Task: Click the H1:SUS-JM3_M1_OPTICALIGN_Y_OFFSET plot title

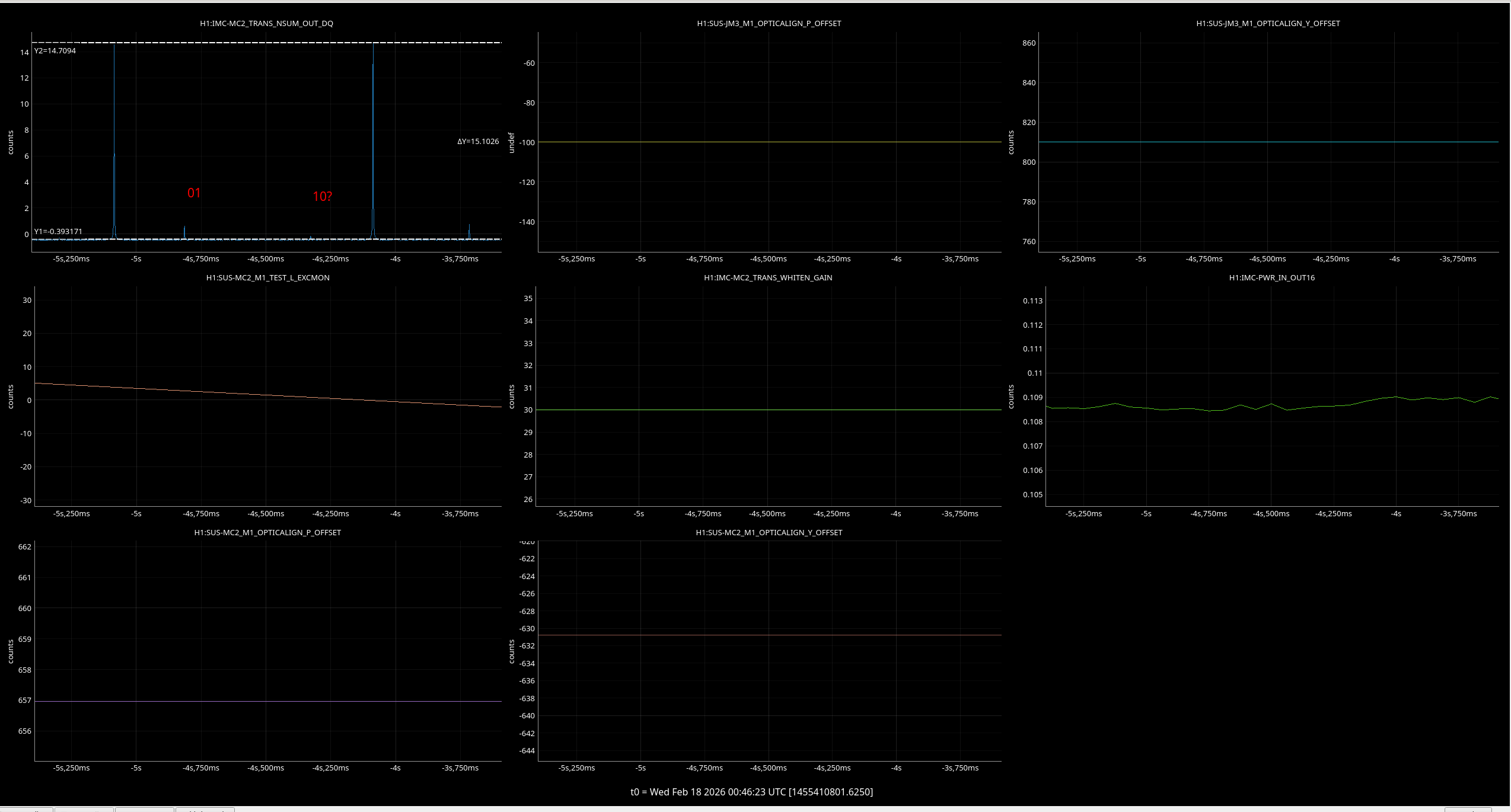Action: point(1268,24)
